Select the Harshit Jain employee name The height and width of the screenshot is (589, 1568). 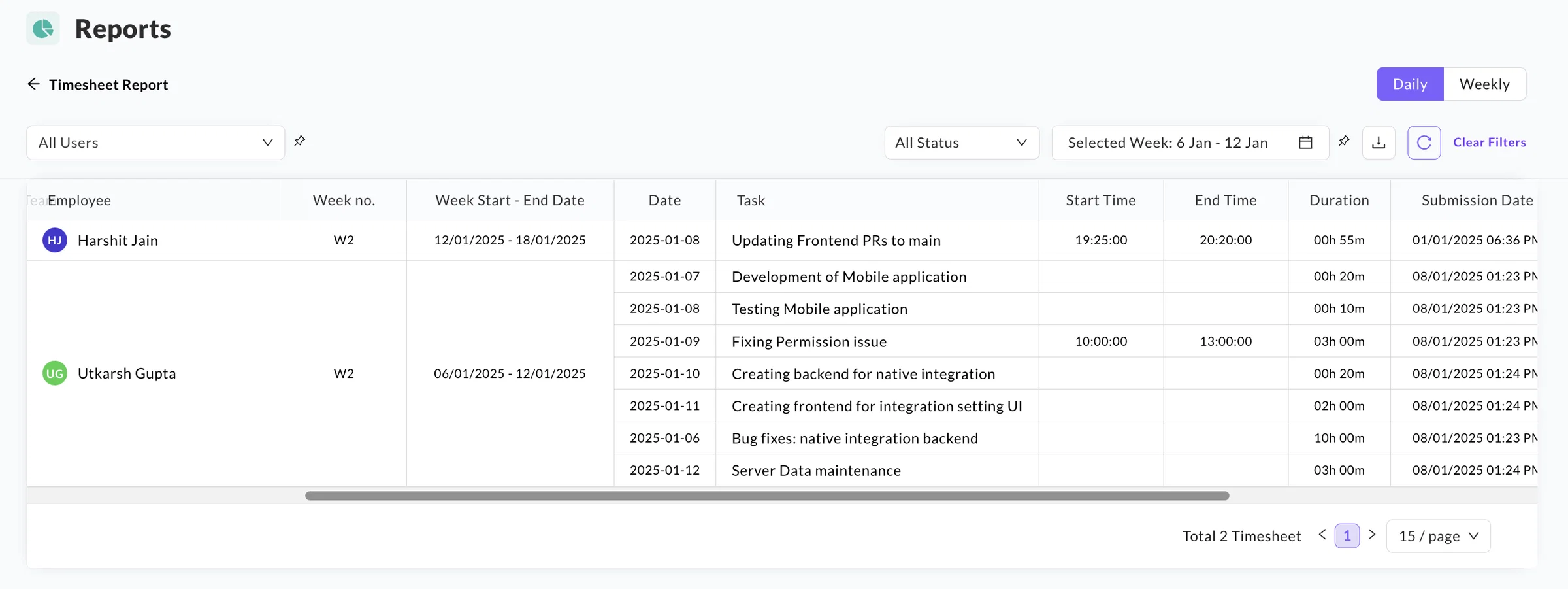pyautogui.click(x=118, y=241)
